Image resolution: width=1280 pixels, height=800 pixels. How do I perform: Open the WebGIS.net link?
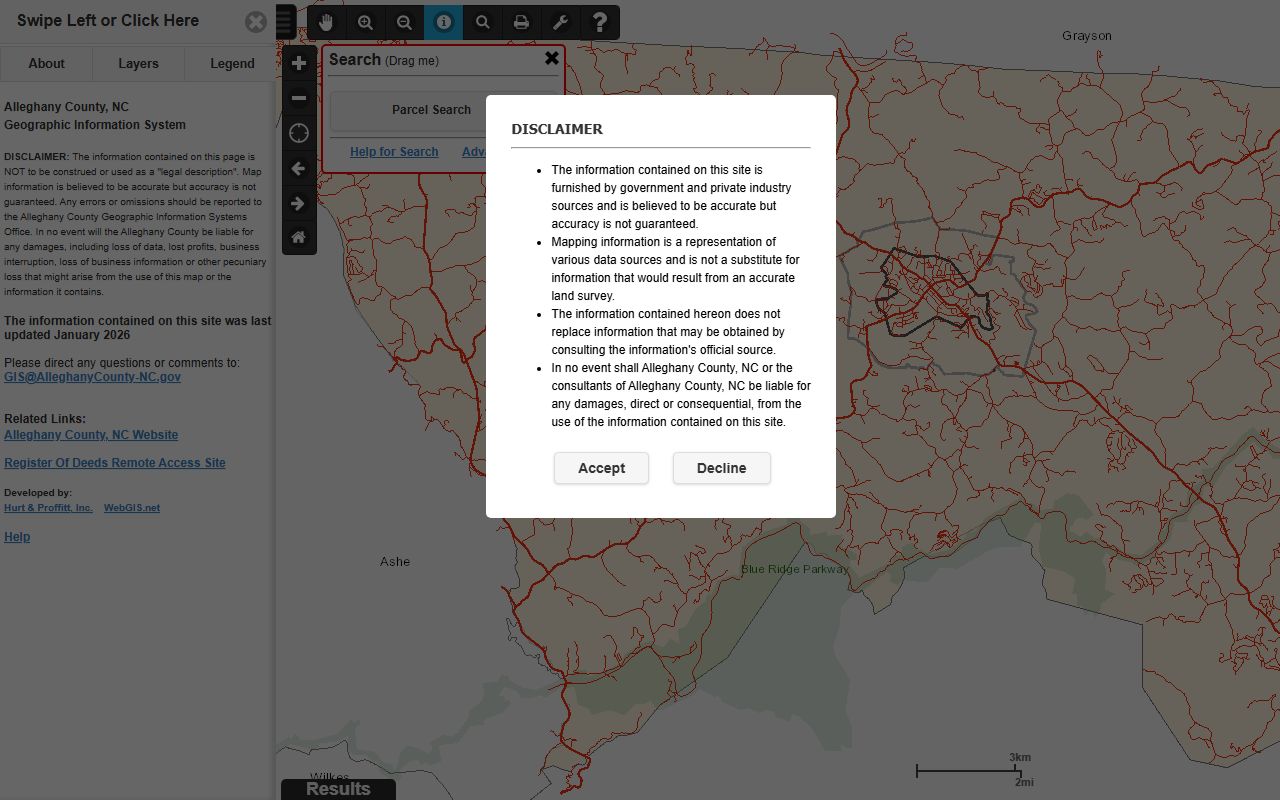point(132,508)
